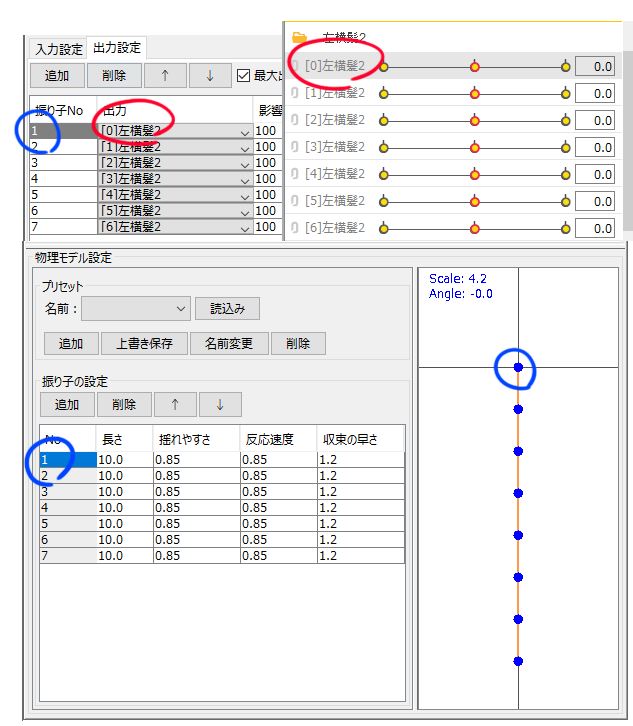Open the [6]左横髪2 output dropdown
Screen dimensions: 633x726
pyautogui.click(x=175, y=227)
